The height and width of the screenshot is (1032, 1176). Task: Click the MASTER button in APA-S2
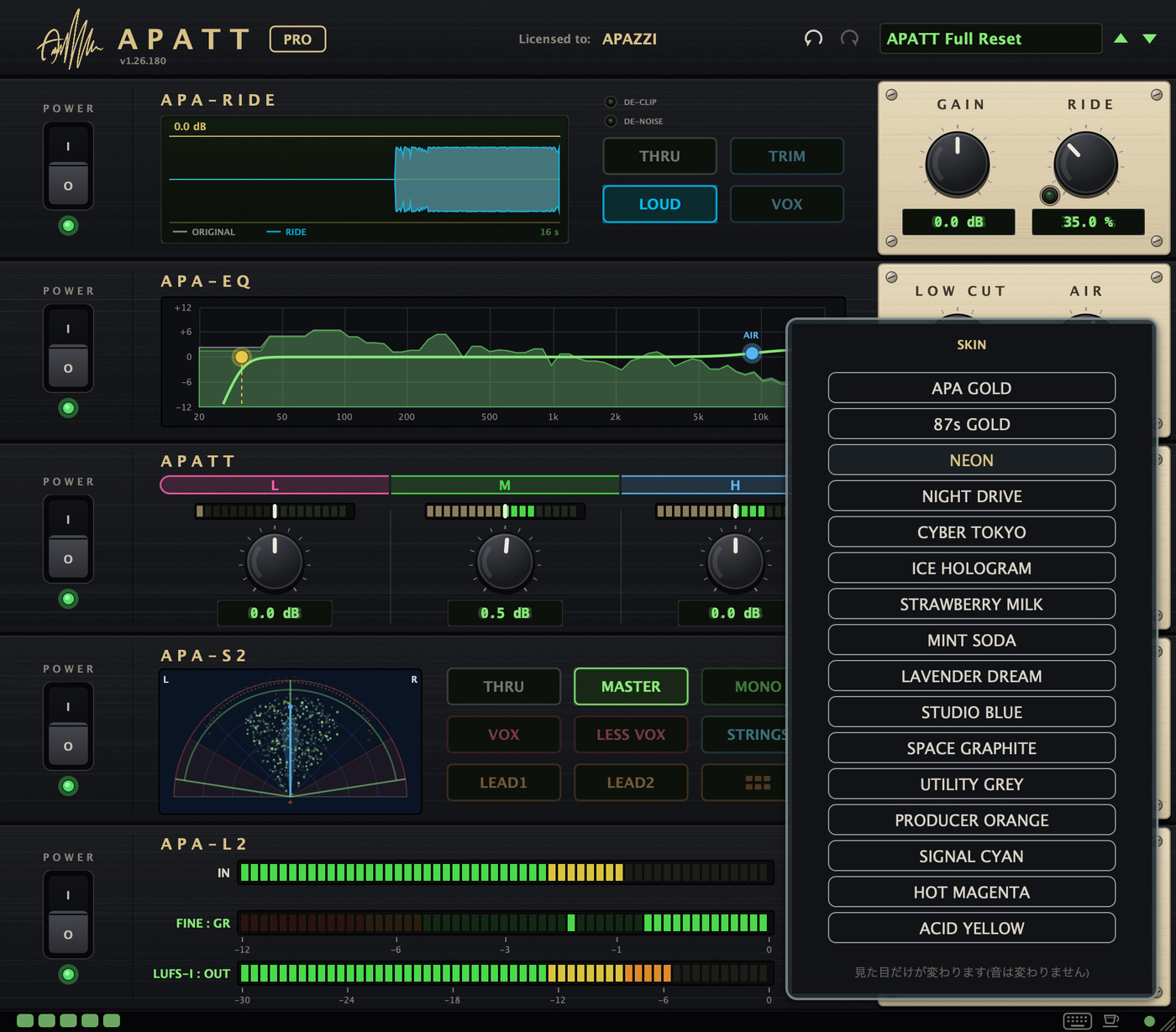631,687
